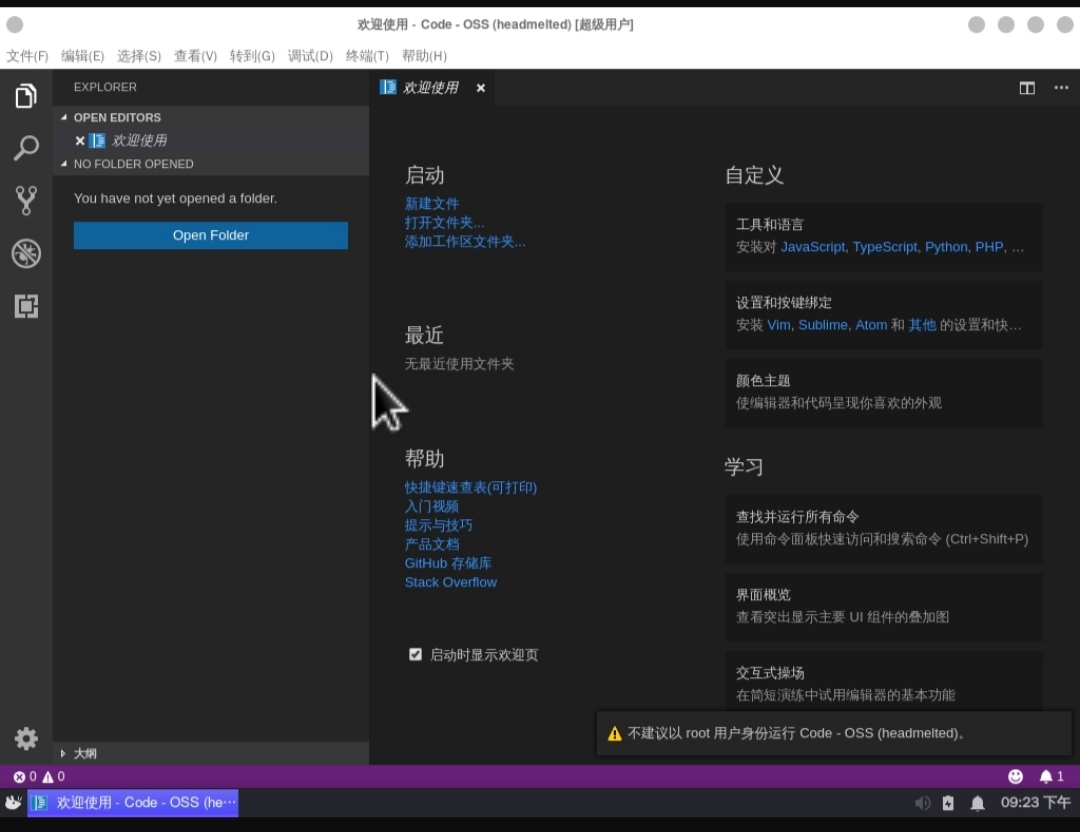1080x832 pixels.
Task: Open the Explorer view in activity bar
Action: 26,96
